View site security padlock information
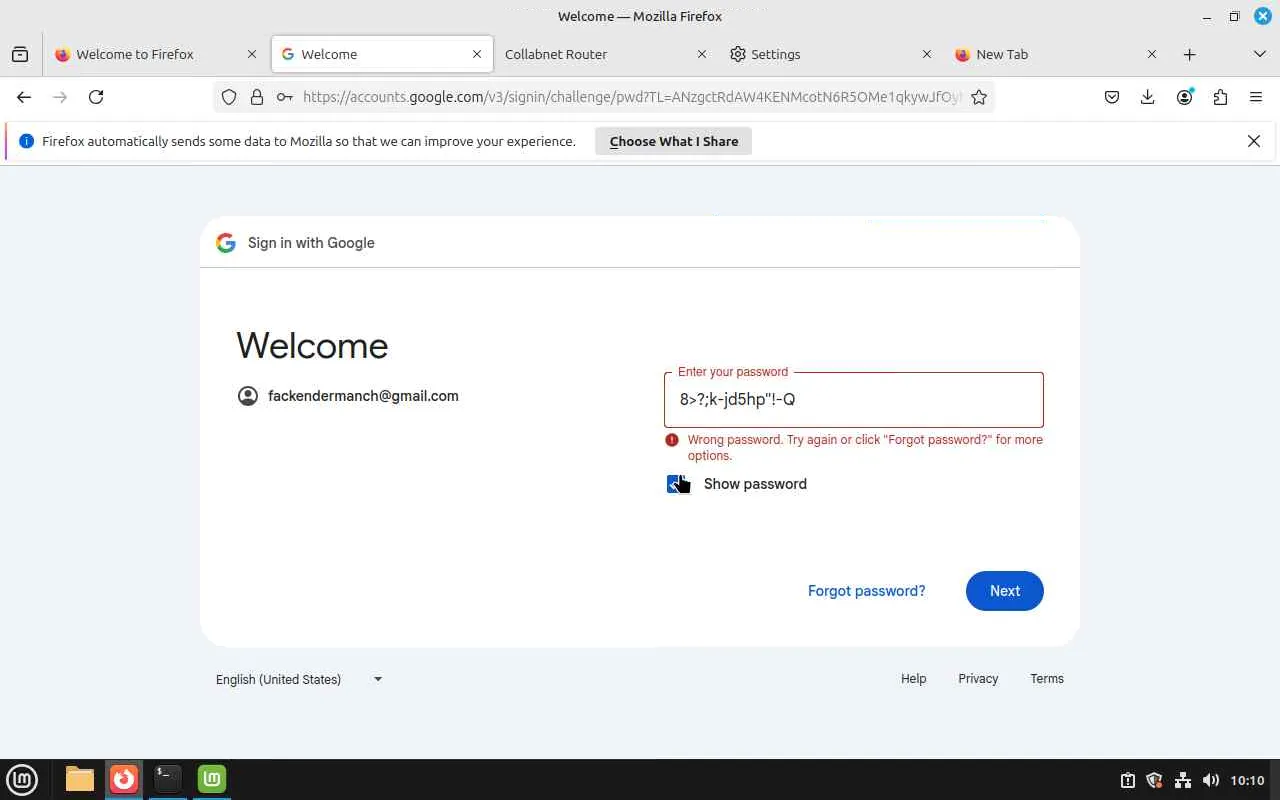1280x800 pixels. (x=257, y=97)
